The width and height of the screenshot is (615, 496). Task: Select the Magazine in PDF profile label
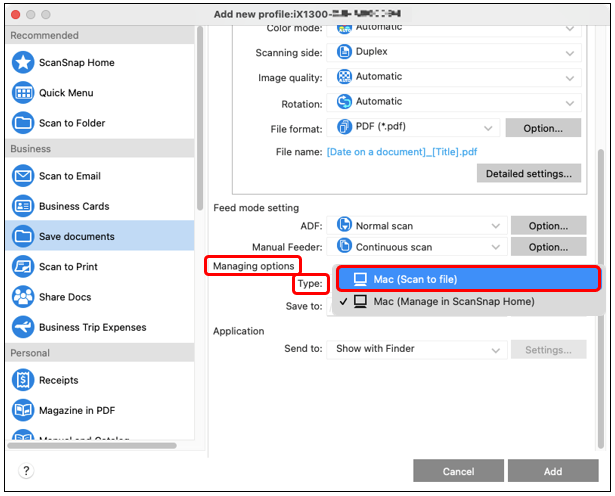click(x=77, y=410)
